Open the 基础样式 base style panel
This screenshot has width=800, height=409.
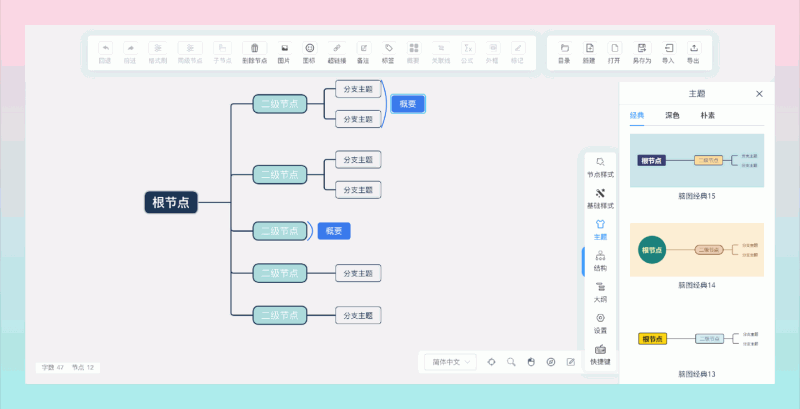(601, 199)
